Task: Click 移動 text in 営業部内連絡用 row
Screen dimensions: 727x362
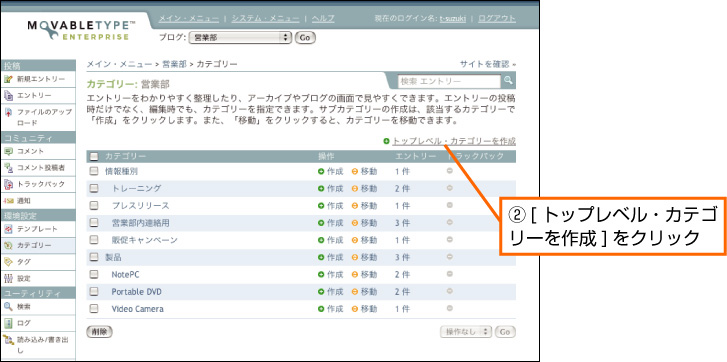Action: [x=369, y=223]
